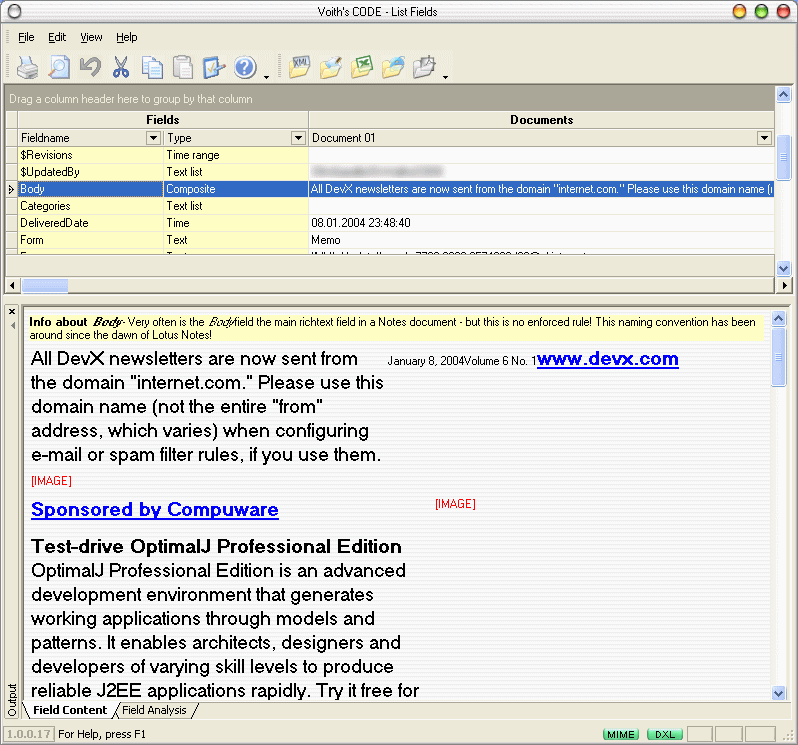Viewport: 798px width, 745px height.
Task: Click the Export to XML folder icon
Action: pyautogui.click(x=300, y=67)
